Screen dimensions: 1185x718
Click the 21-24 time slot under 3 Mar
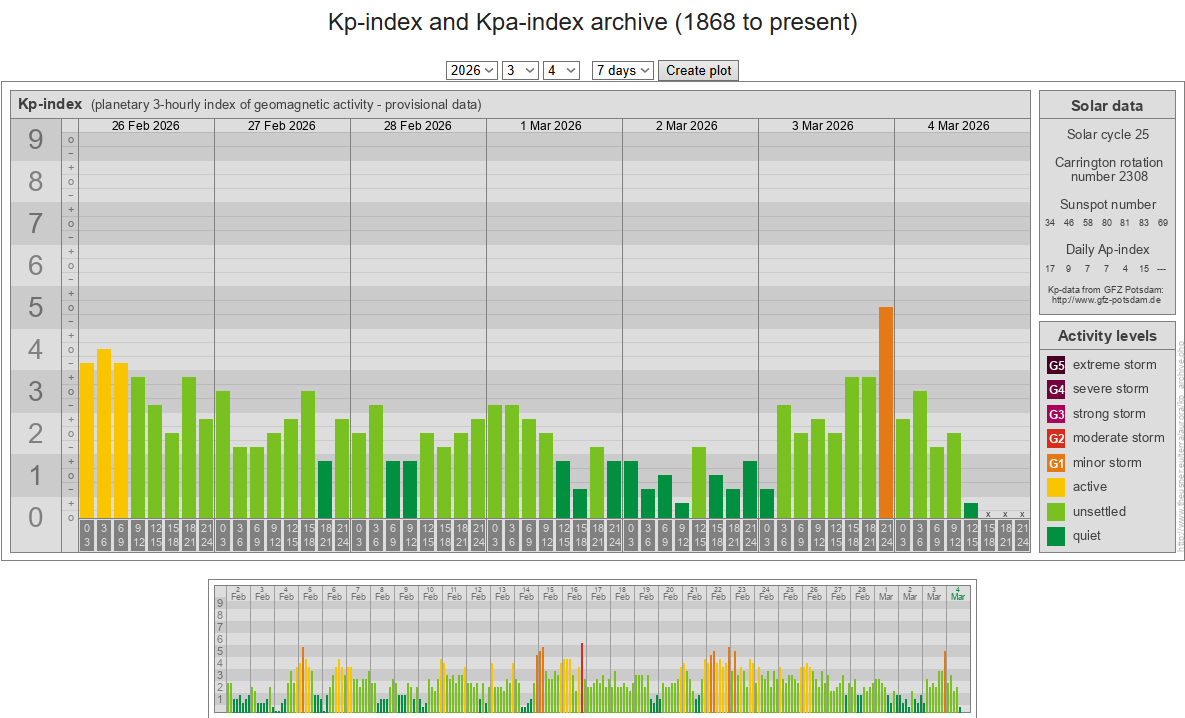pos(886,535)
